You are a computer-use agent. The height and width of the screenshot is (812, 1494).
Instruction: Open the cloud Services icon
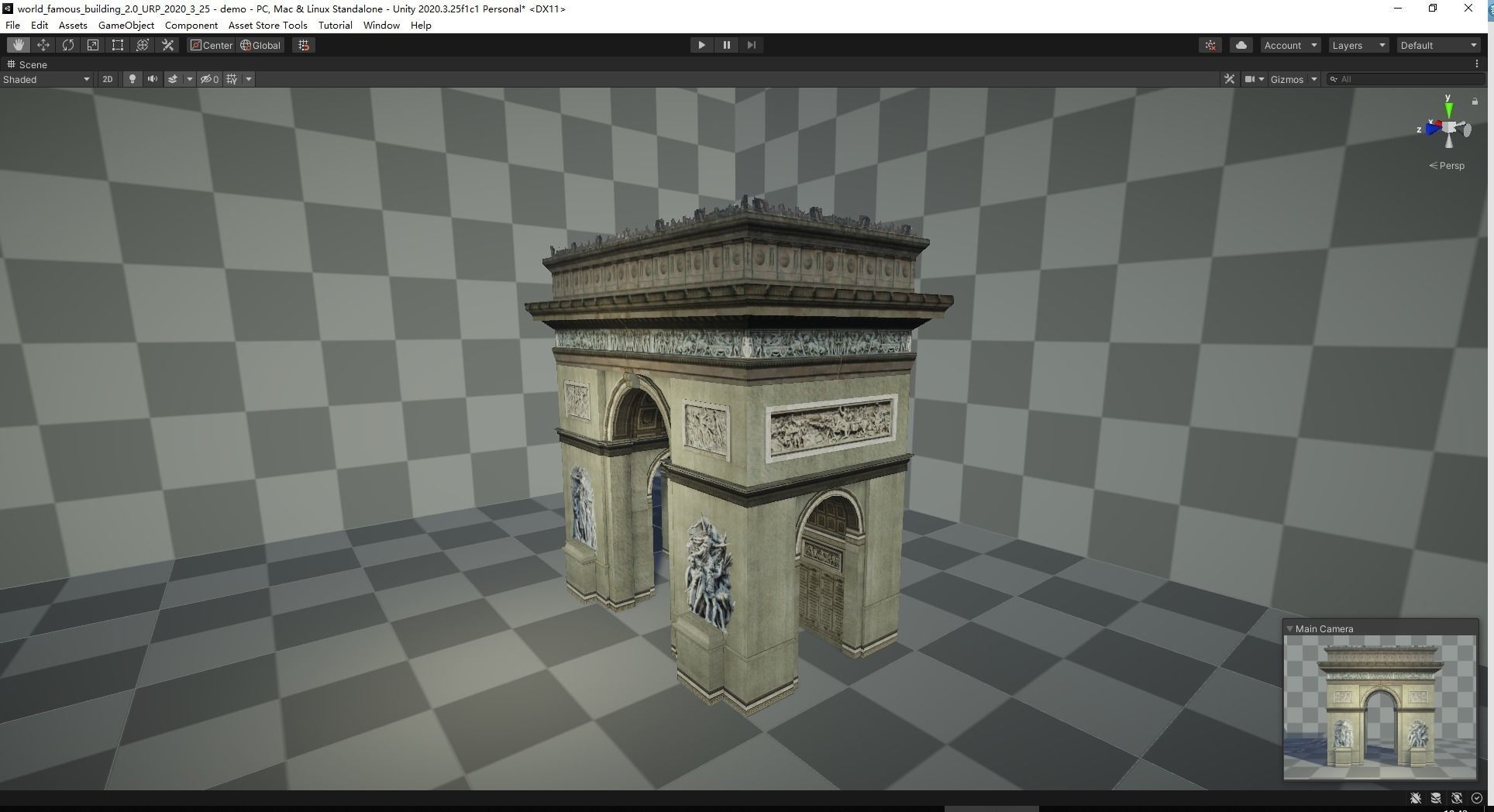point(1241,45)
